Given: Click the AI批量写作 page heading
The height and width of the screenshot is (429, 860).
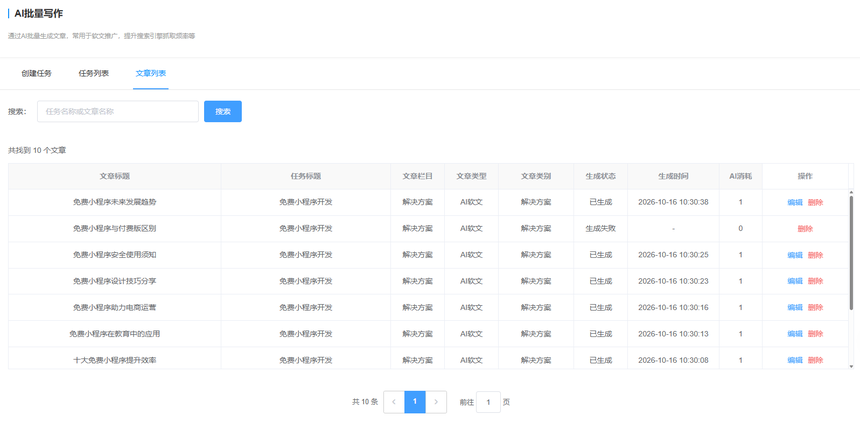Looking at the screenshot, I should (39, 14).
